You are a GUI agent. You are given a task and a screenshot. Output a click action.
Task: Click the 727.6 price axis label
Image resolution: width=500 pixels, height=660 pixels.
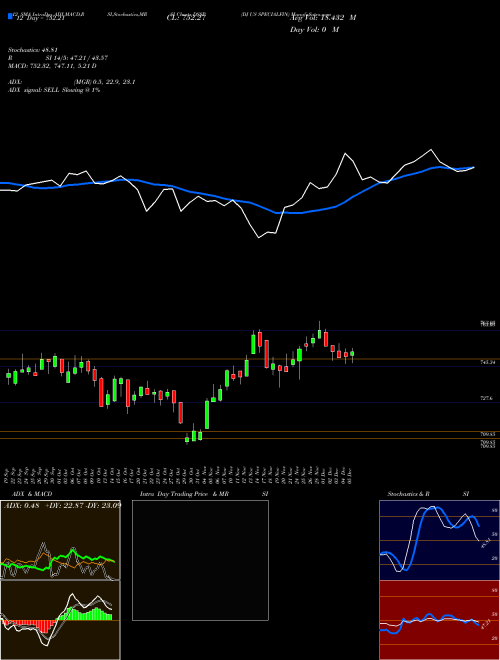[x=487, y=398]
